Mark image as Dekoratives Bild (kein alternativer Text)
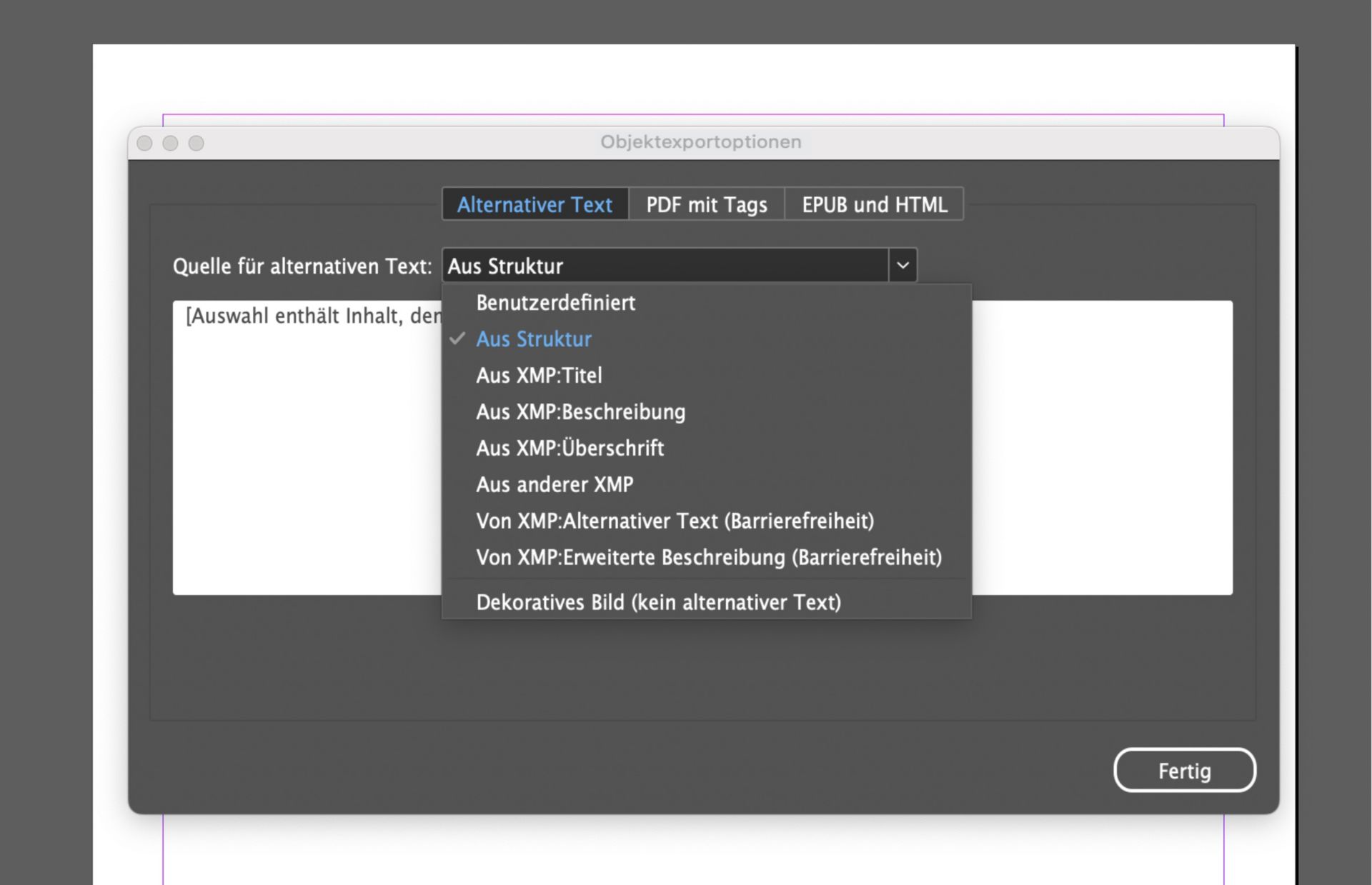Viewport: 1372px width, 885px height. (x=660, y=602)
